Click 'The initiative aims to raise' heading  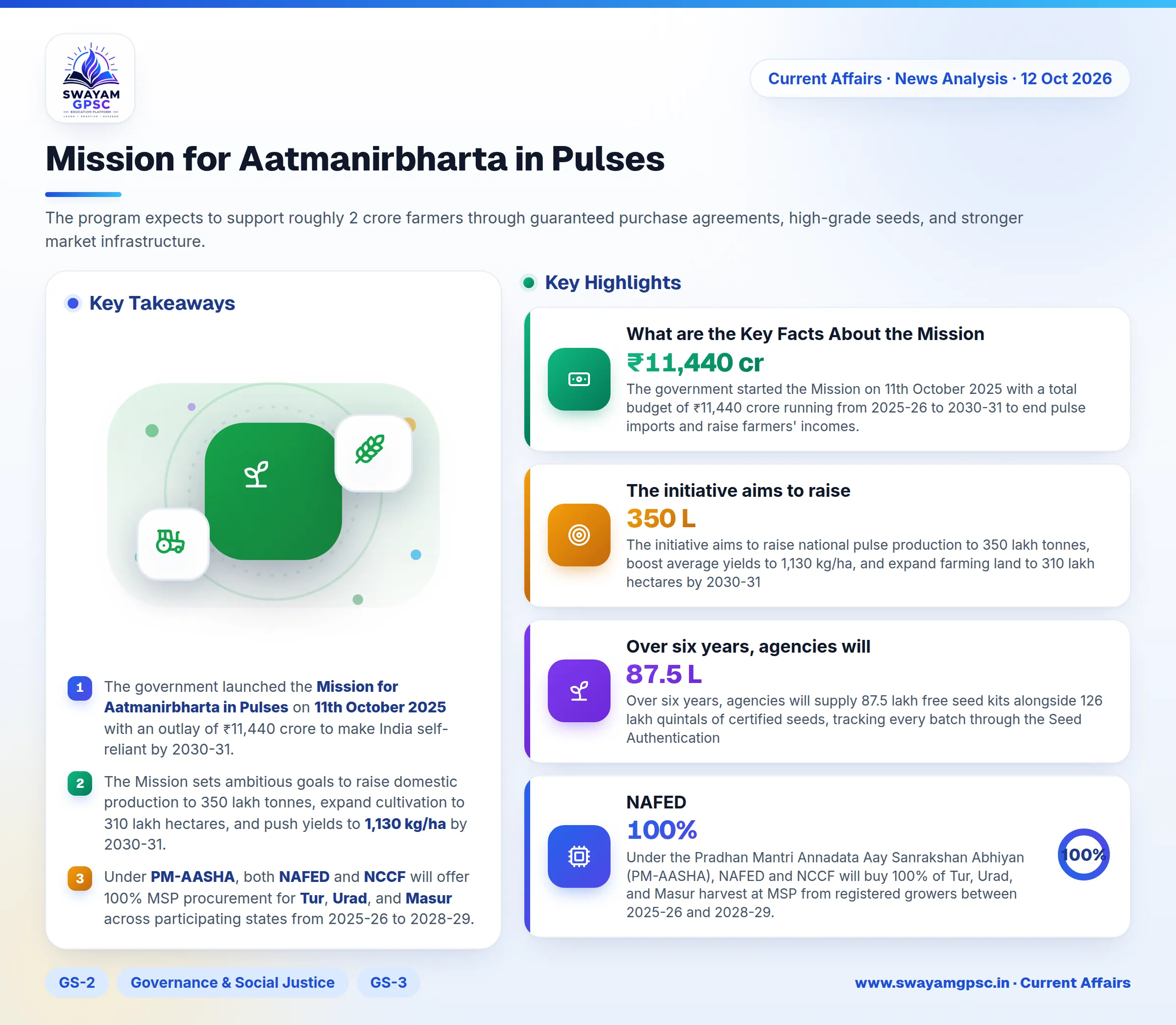point(738,491)
